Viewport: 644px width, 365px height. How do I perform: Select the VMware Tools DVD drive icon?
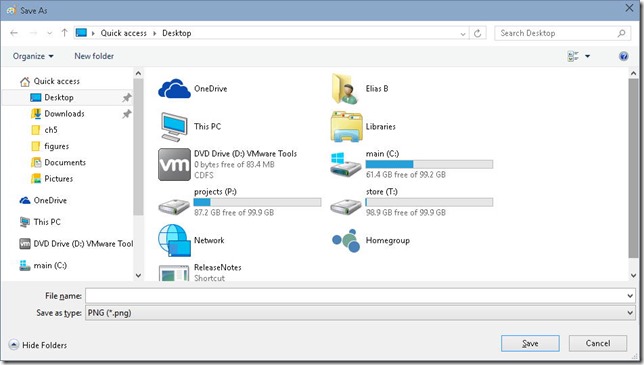coord(174,165)
